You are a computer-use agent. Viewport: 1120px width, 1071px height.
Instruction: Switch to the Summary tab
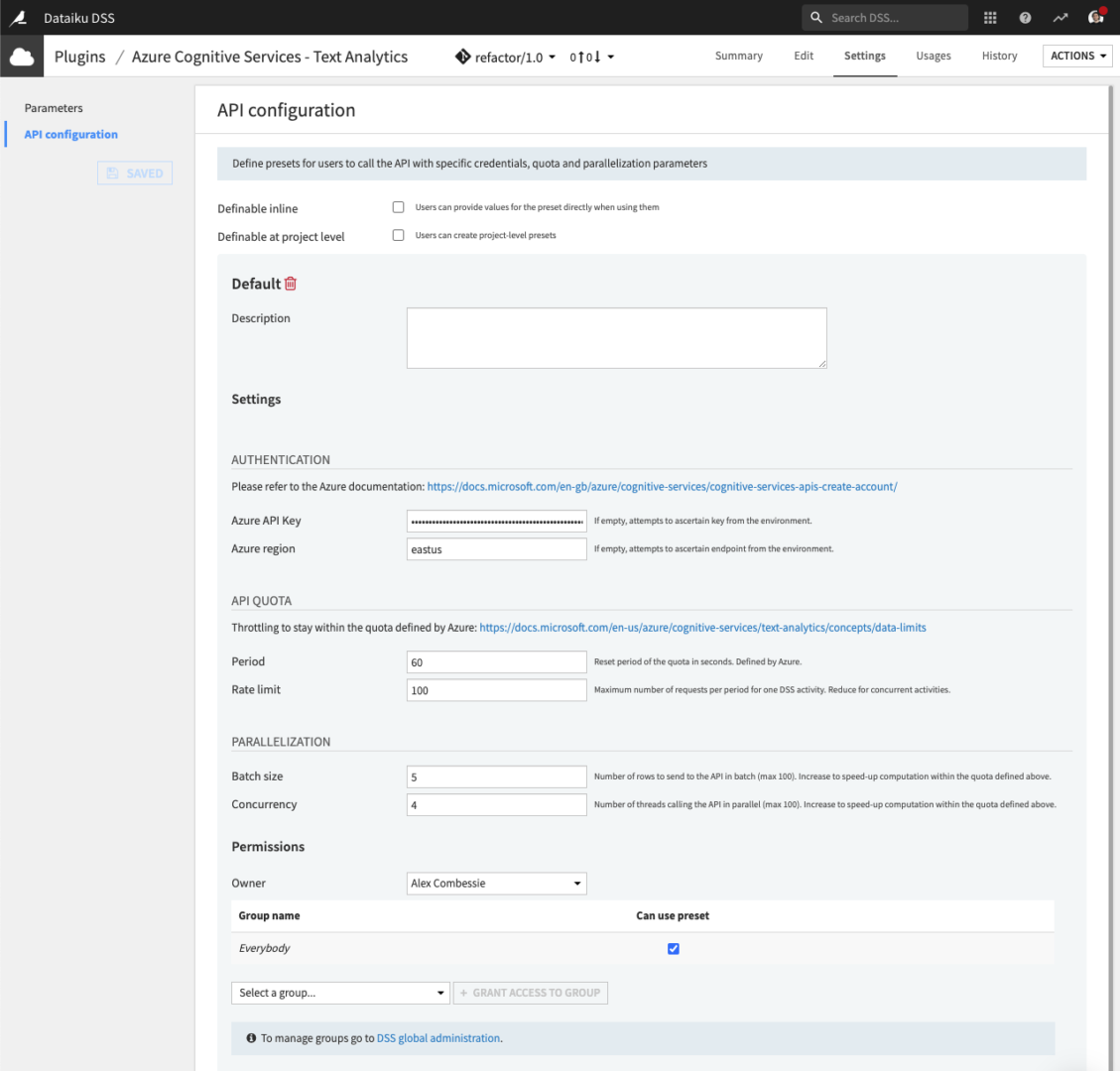pyautogui.click(x=738, y=57)
